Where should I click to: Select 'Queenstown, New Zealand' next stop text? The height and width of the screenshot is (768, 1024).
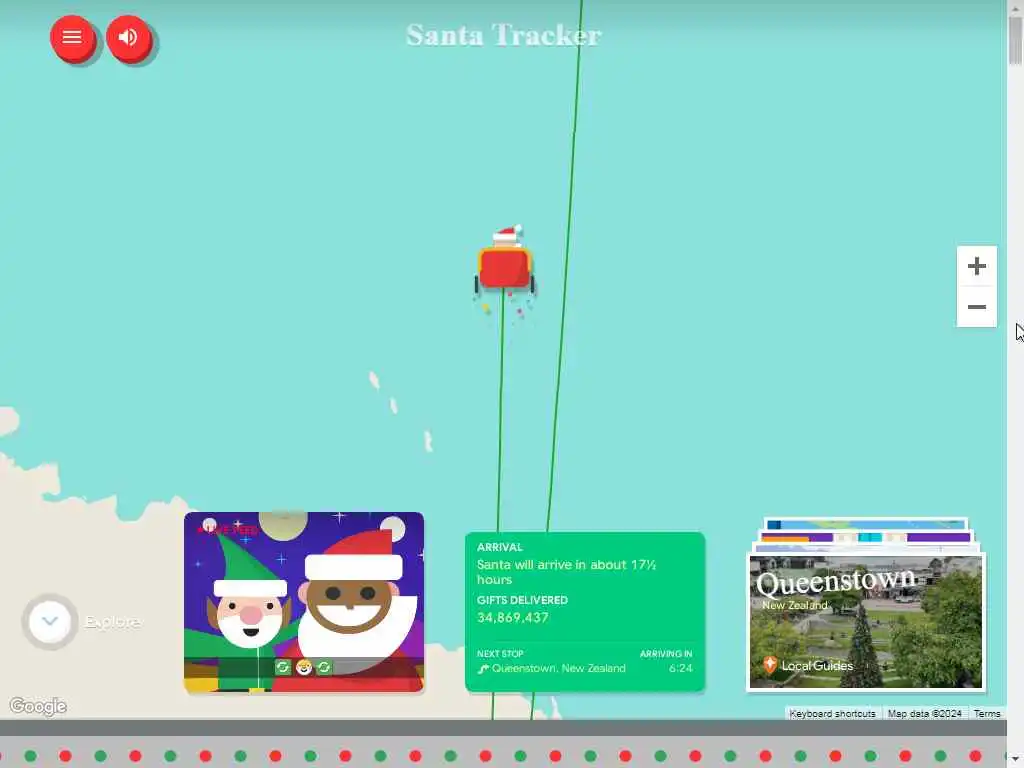[558, 668]
